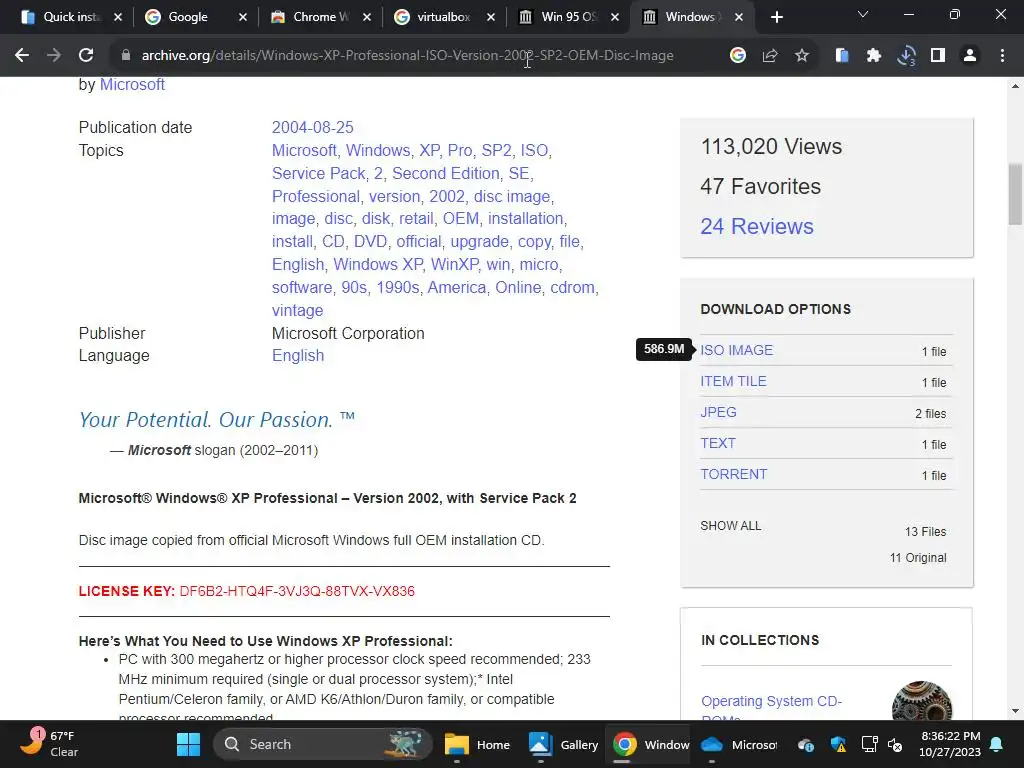Screen dimensions: 1024x768
Task: Click the taskbar Search box
Action: click(323, 744)
